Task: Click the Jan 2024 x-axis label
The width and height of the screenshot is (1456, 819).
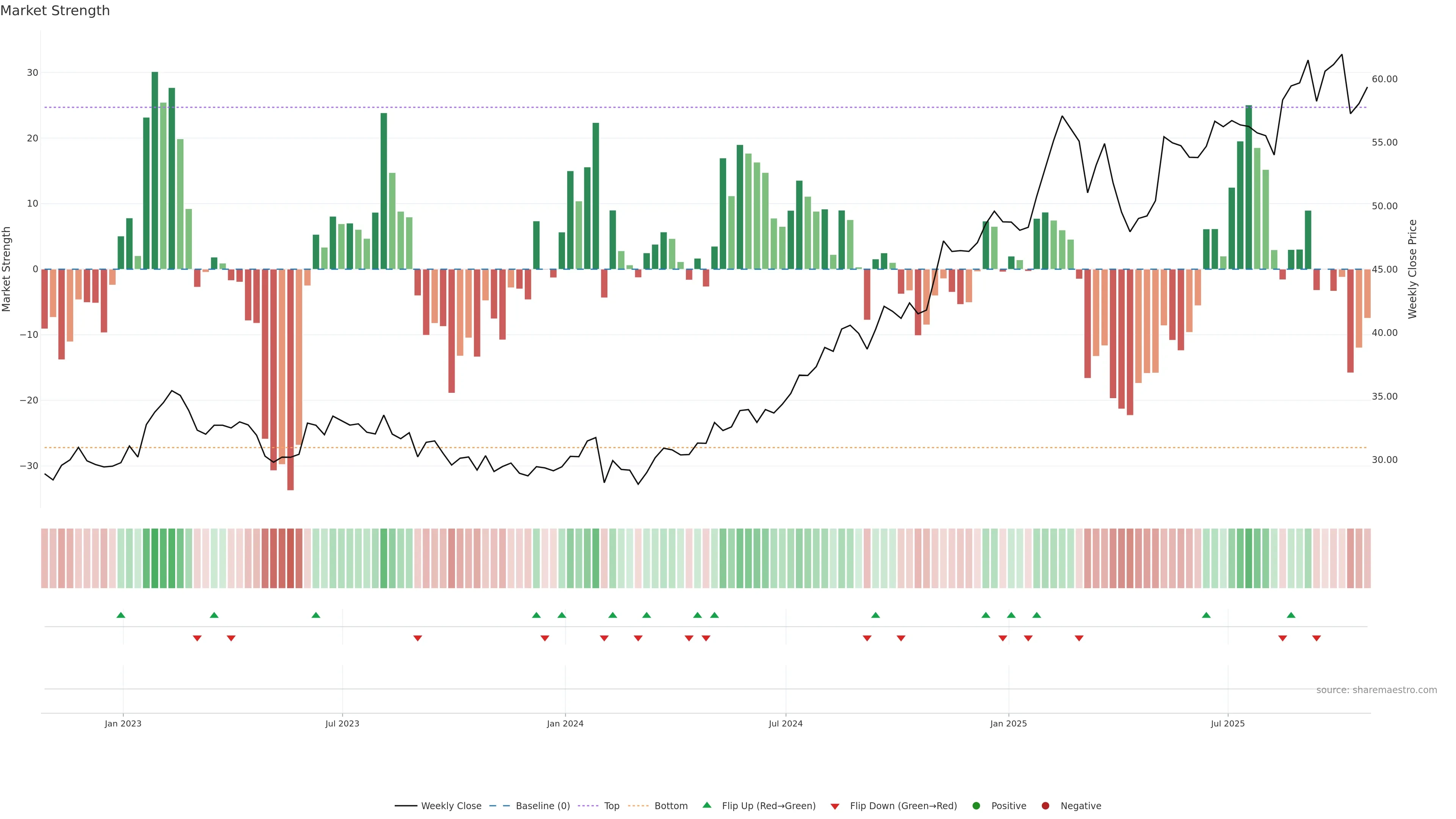Action: (565, 723)
